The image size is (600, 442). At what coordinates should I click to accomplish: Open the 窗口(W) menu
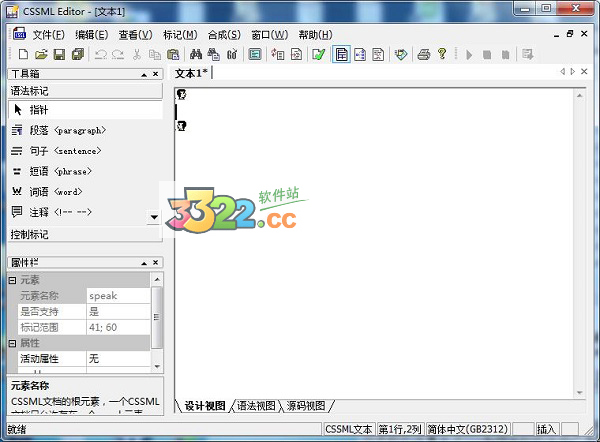[270, 35]
